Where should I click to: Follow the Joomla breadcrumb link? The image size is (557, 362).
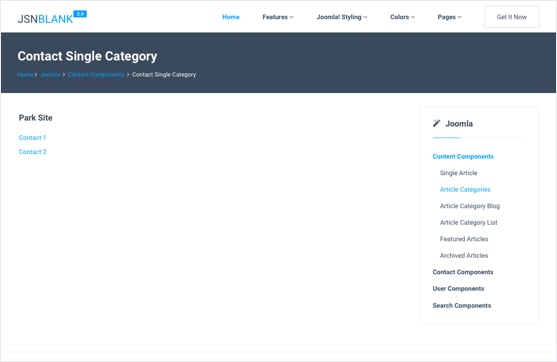[x=50, y=75]
